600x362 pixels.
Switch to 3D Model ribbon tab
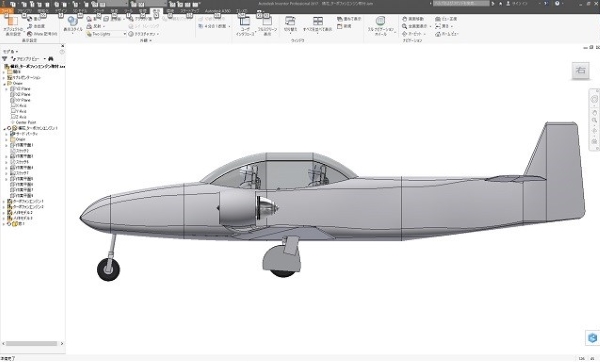click(x=80, y=11)
